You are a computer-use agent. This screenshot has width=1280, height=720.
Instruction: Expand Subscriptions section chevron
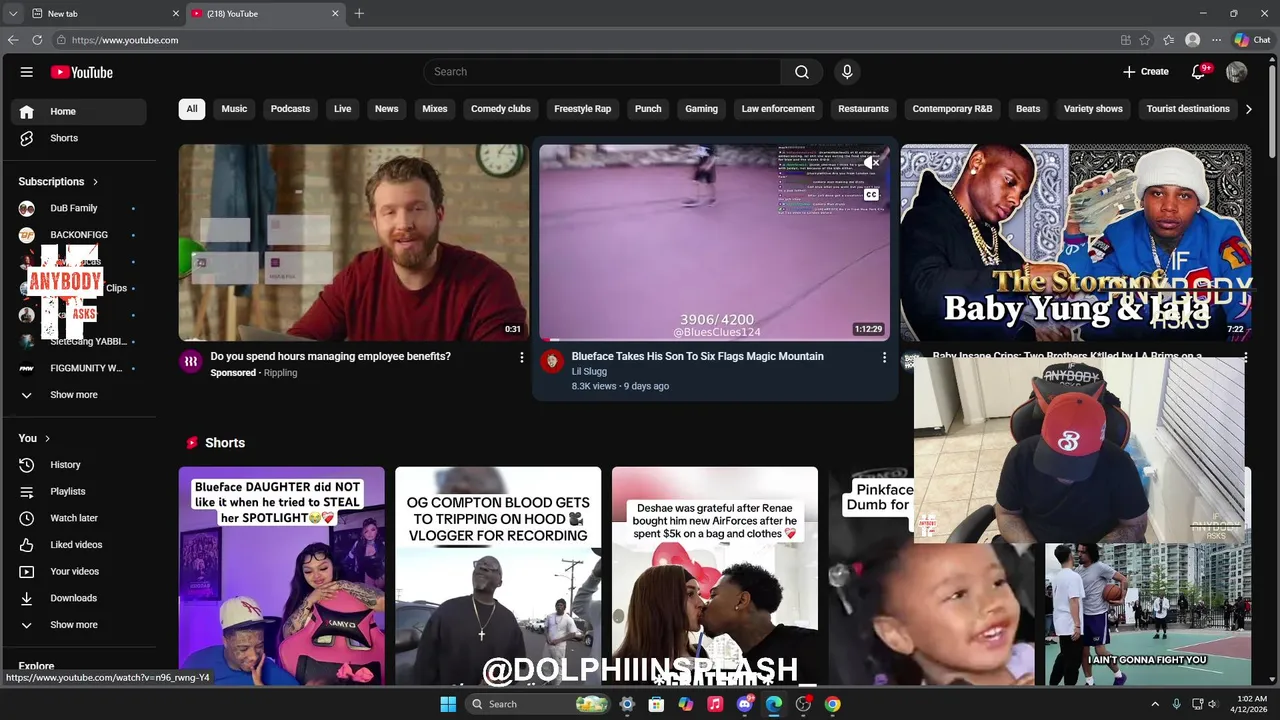tap(95, 182)
